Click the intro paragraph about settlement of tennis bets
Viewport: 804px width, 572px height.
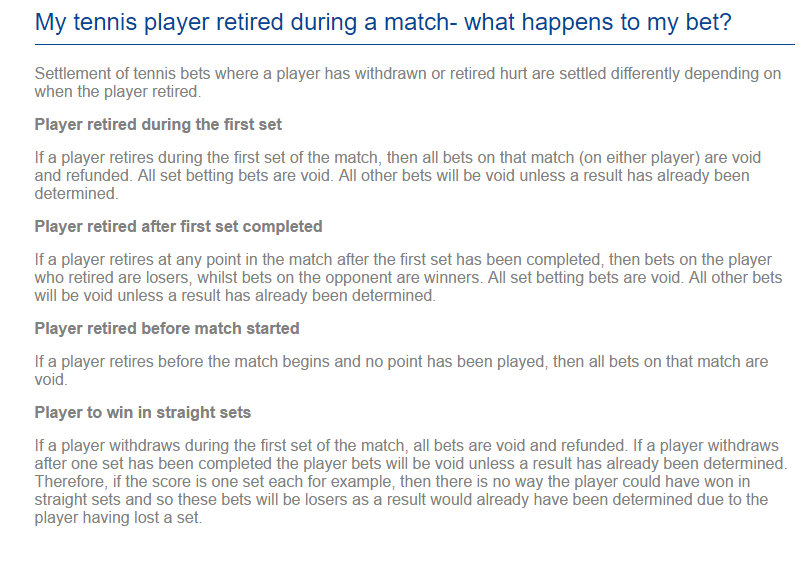408,83
